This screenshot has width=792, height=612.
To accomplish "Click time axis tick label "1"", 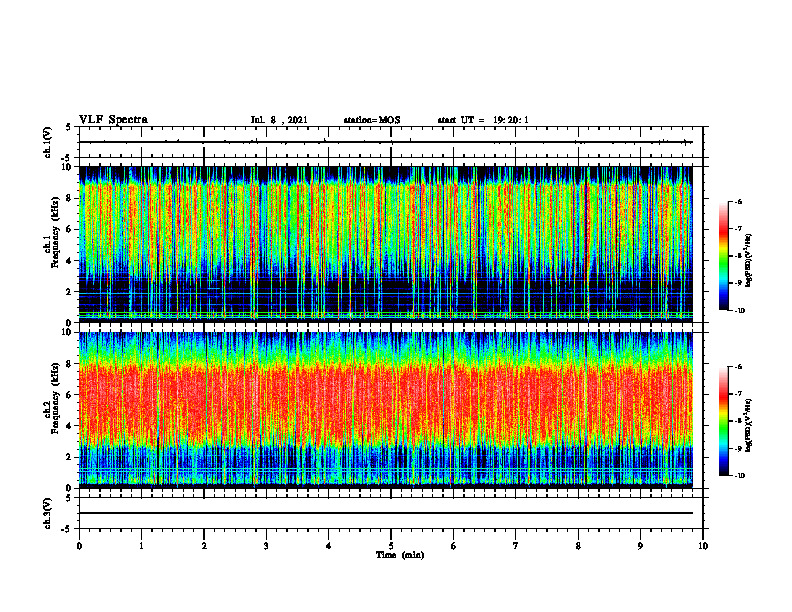I will click(x=141, y=546).
